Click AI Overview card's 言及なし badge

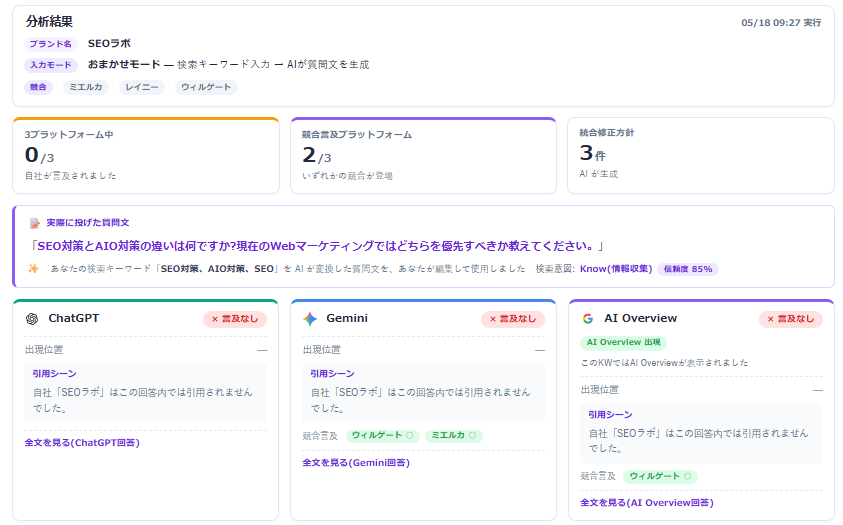click(791, 319)
